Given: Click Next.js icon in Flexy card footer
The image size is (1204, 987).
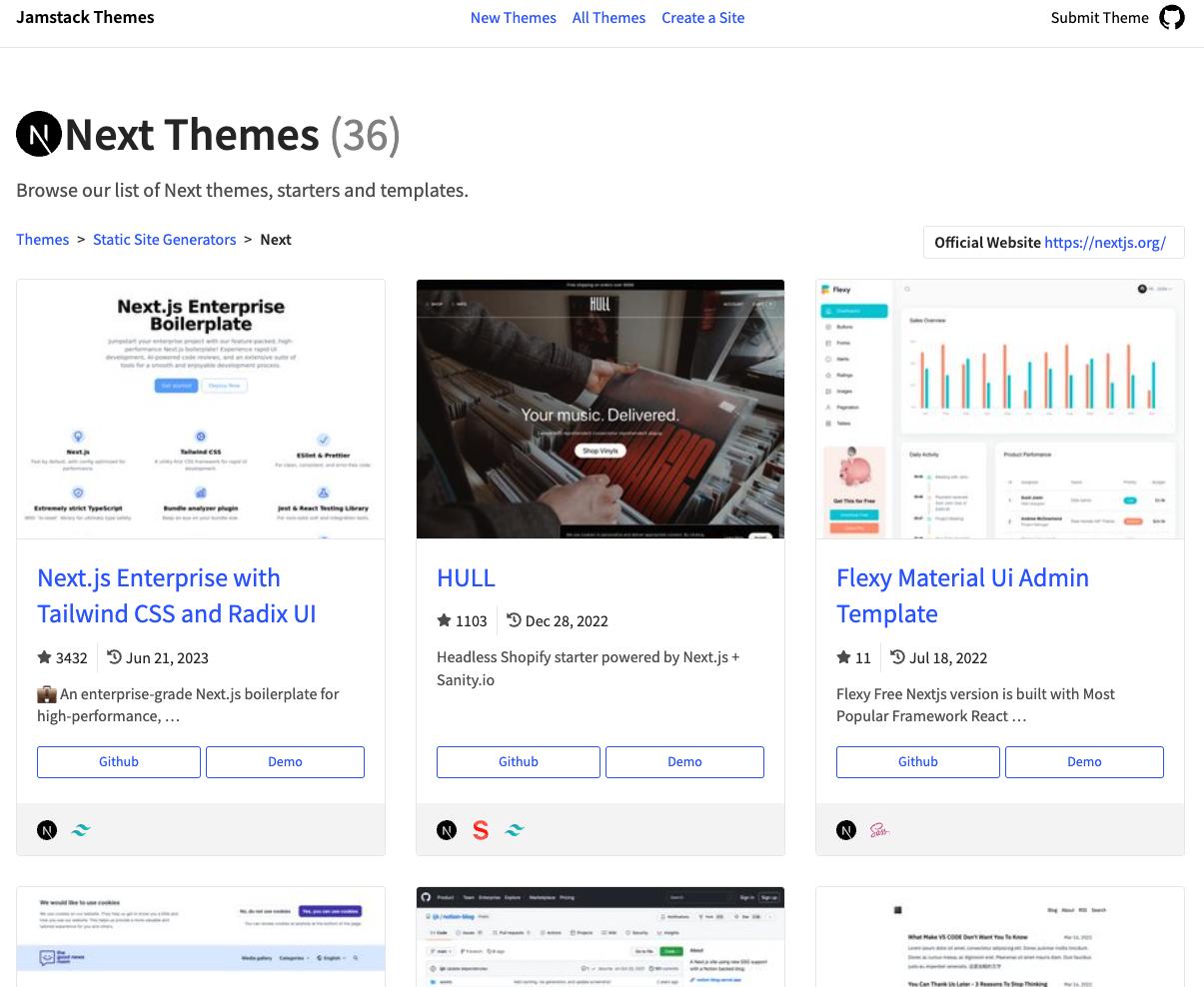Looking at the screenshot, I should [x=846, y=830].
